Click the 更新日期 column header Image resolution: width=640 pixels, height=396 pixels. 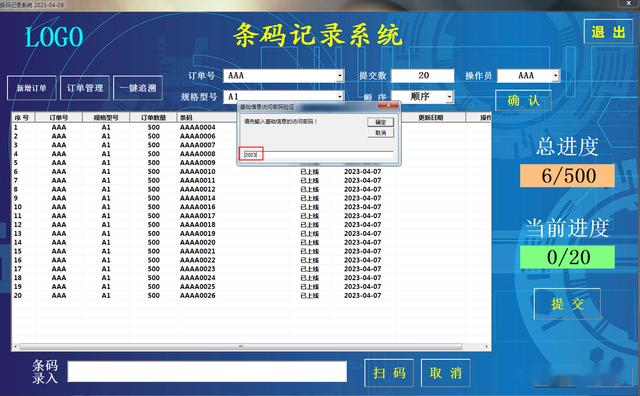[x=431, y=118]
